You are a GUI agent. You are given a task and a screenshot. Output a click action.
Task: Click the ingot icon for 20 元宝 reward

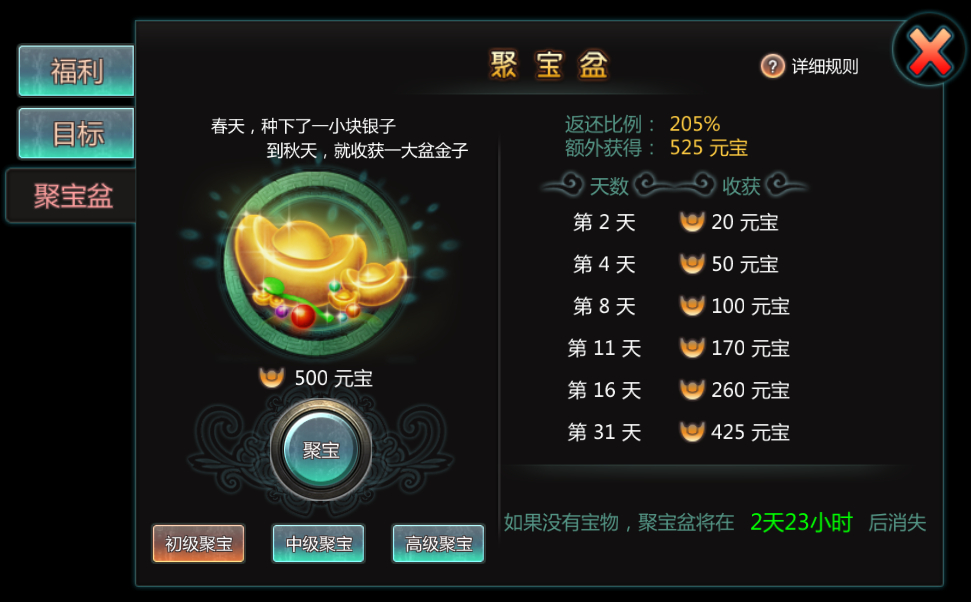[692, 222]
